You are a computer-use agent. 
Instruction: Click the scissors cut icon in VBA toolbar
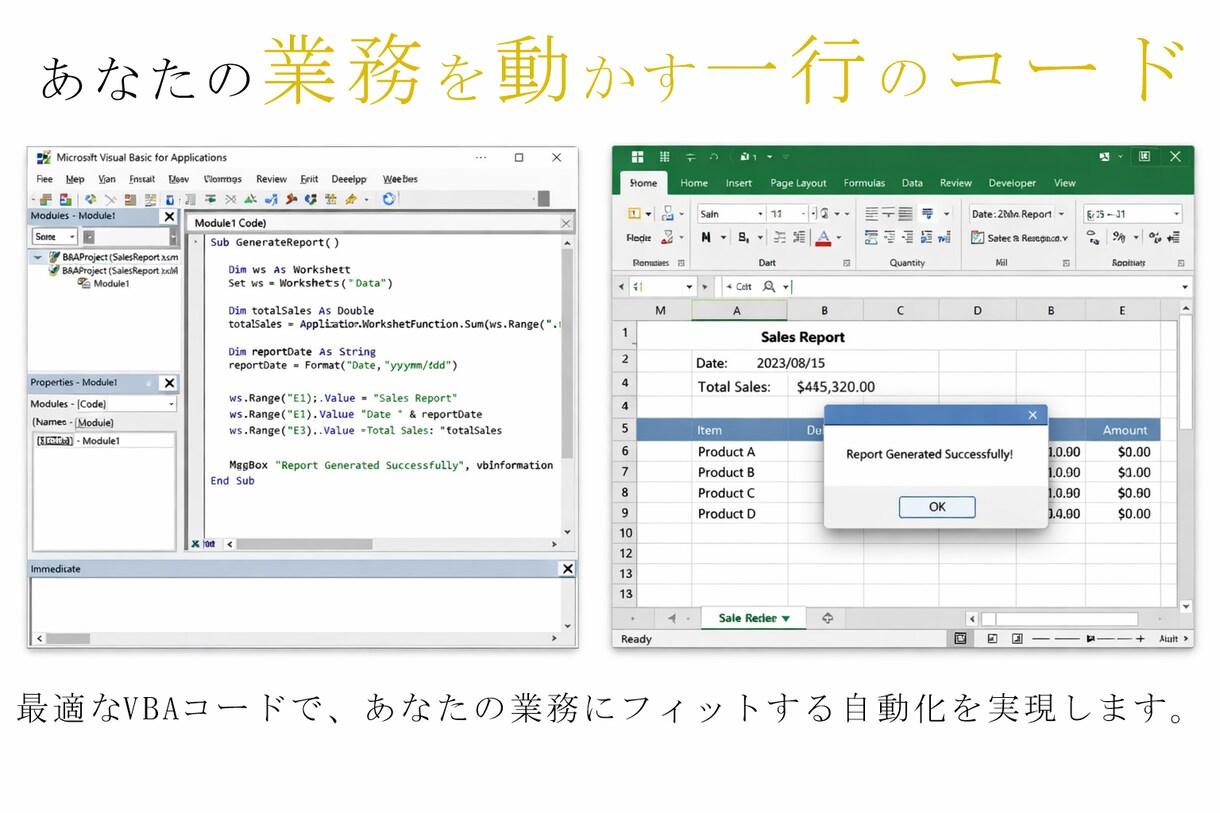110,200
